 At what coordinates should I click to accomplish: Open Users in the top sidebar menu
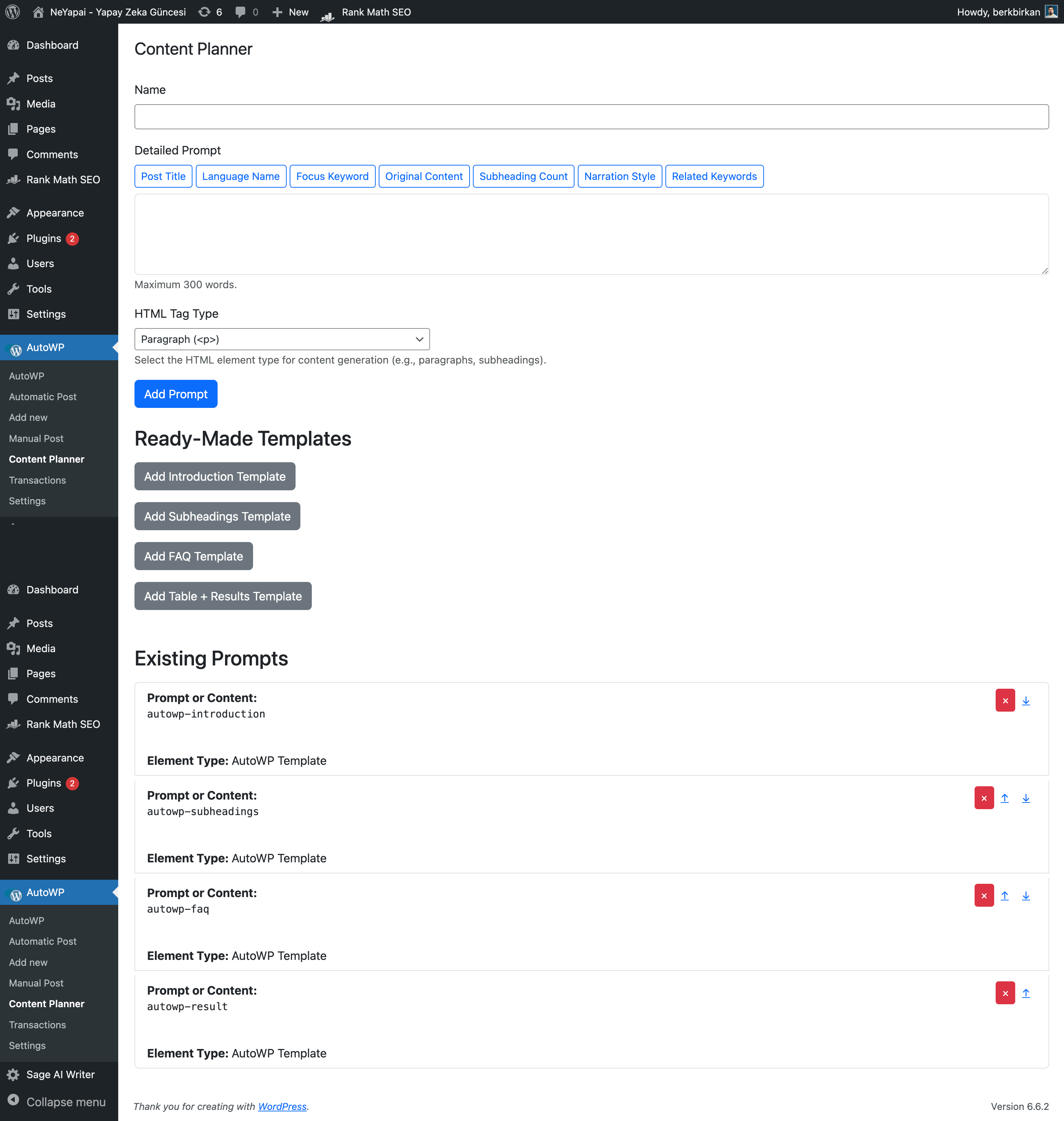59,263
